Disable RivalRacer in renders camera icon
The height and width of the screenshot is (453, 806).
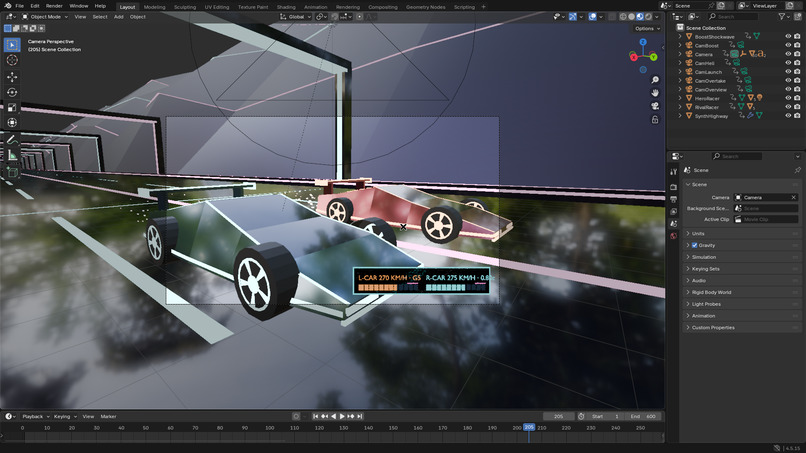point(797,107)
